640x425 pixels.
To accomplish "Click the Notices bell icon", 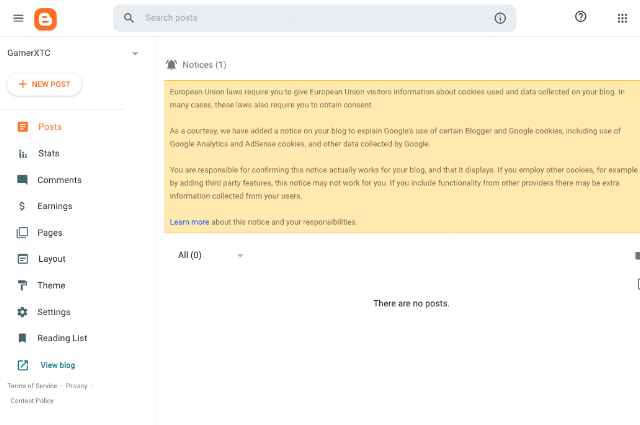I will click(x=171, y=65).
